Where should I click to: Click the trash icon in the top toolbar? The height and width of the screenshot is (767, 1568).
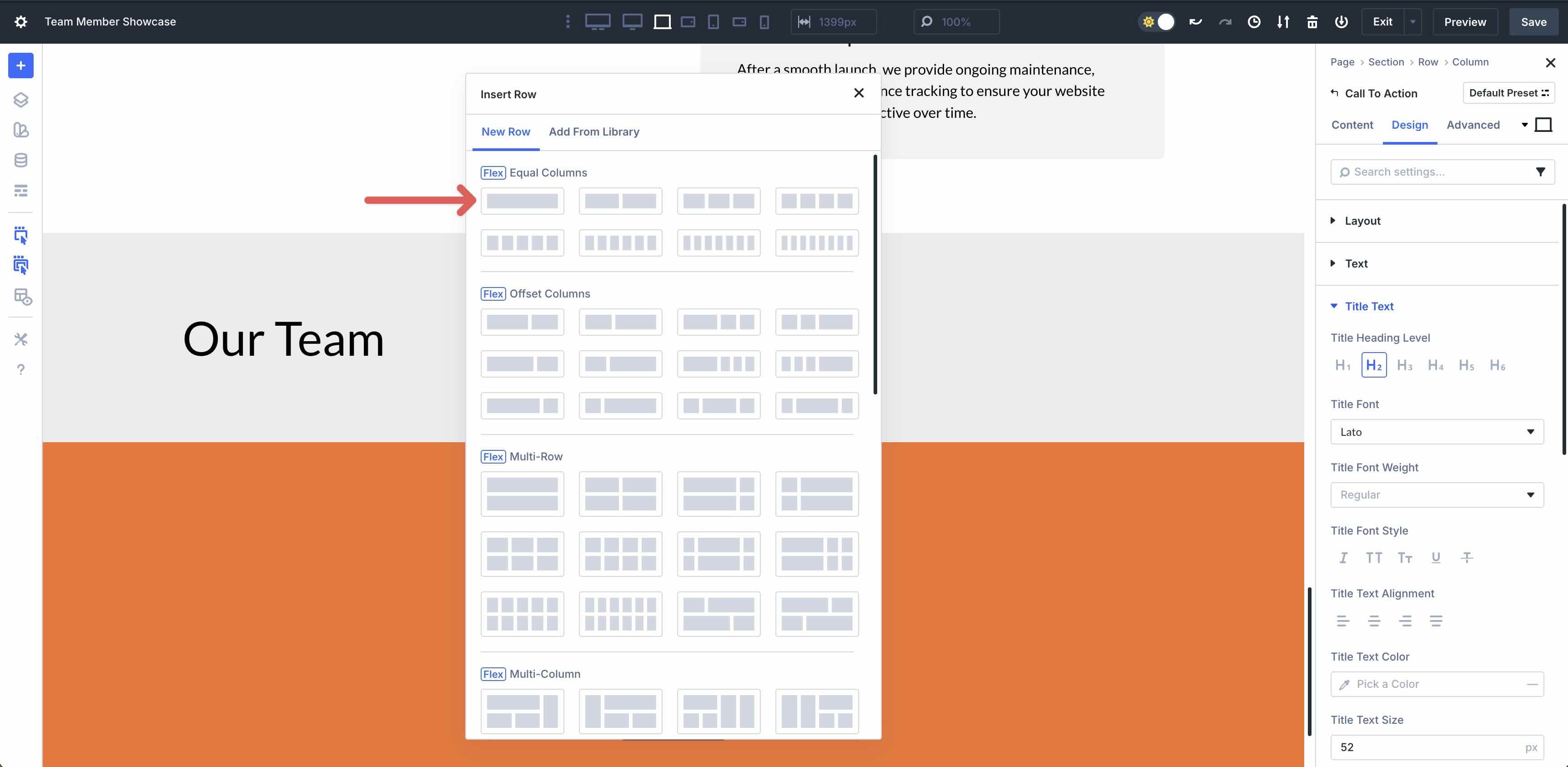(x=1312, y=21)
